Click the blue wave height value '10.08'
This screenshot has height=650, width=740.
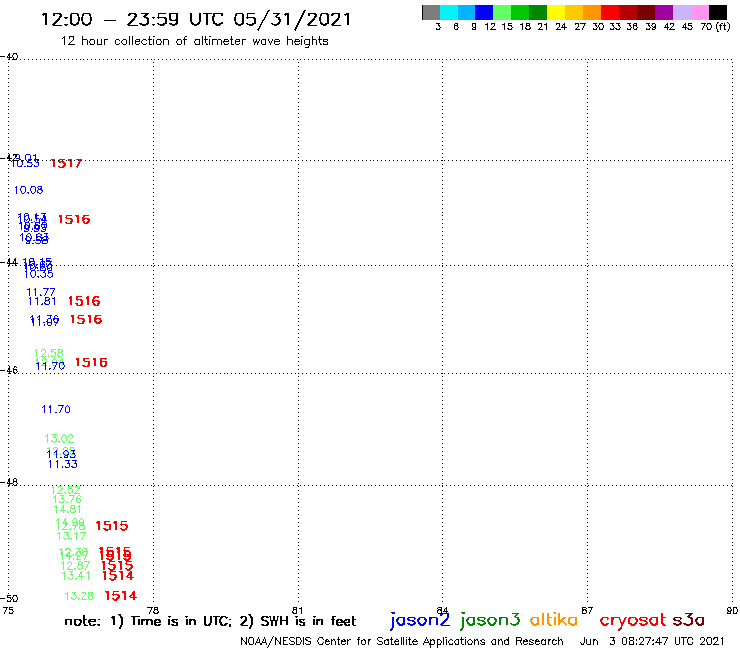pos(28,190)
